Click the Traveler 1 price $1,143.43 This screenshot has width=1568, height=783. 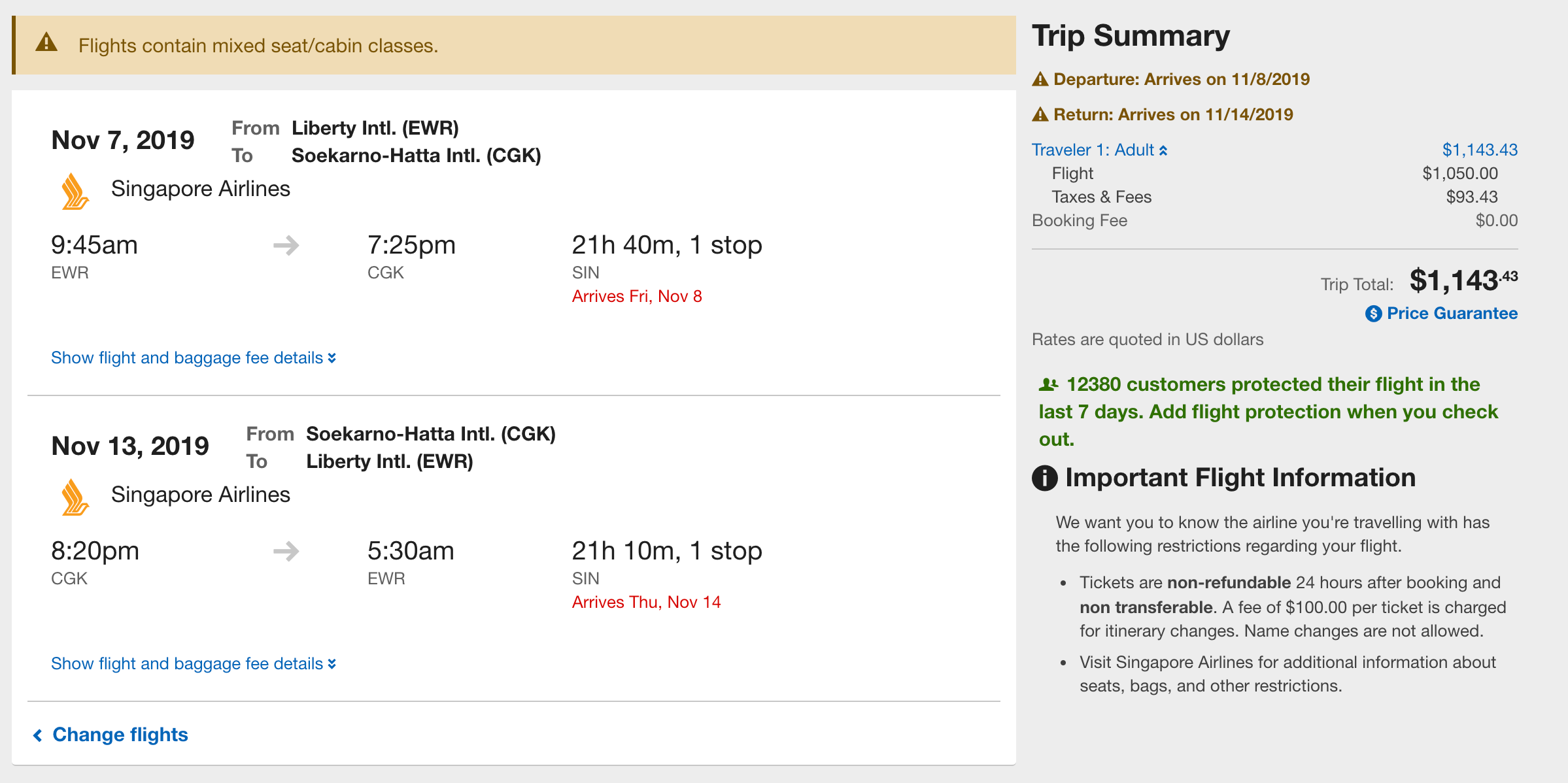[x=1480, y=150]
